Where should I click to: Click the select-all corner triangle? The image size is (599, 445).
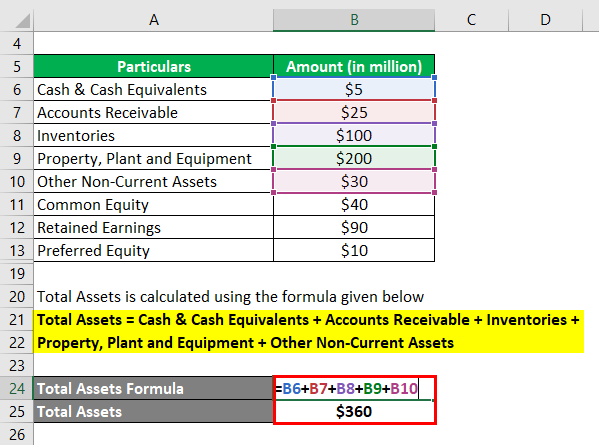point(23,20)
